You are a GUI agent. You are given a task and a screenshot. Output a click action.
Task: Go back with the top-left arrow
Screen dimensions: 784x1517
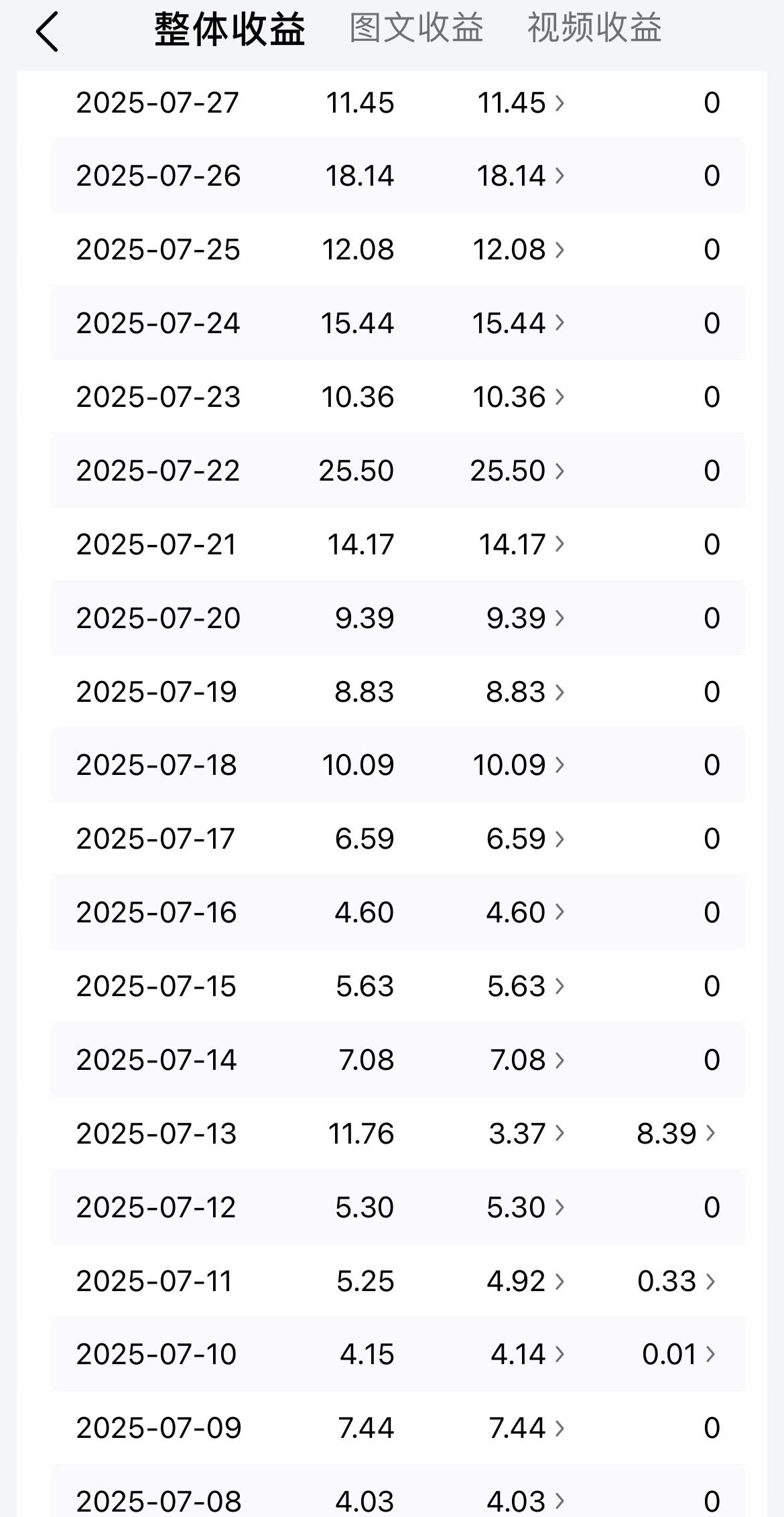(47, 32)
